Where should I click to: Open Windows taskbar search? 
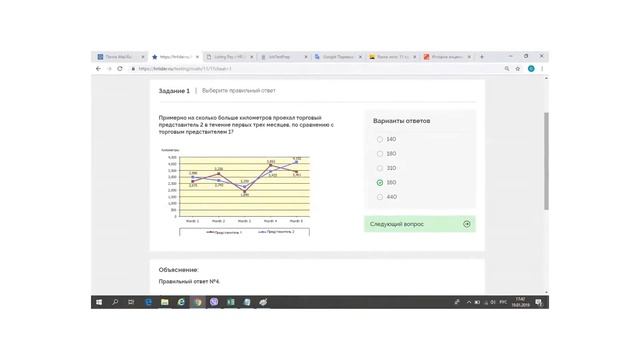tap(115, 302)
